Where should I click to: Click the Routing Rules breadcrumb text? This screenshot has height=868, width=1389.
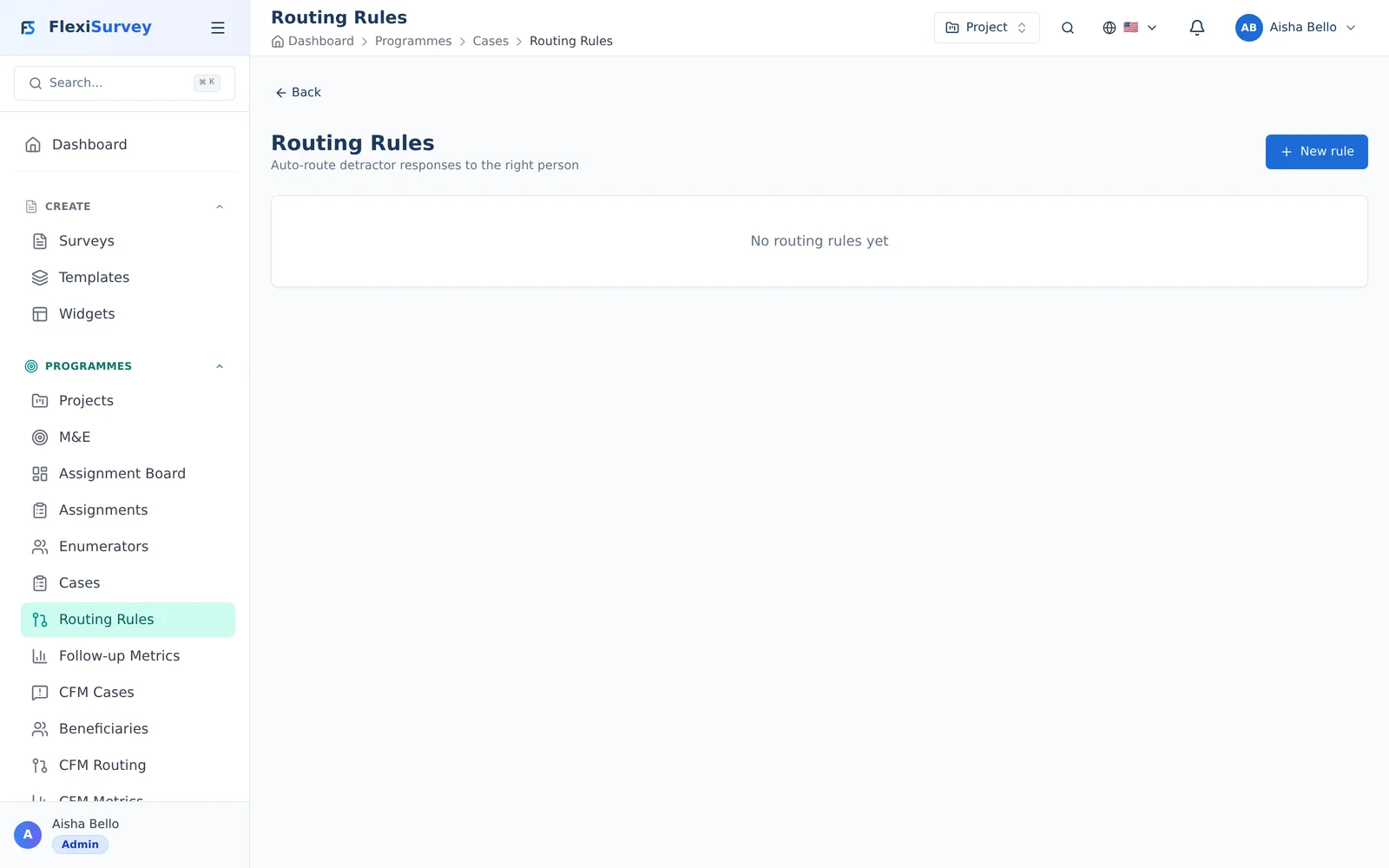tap(571, 42)
